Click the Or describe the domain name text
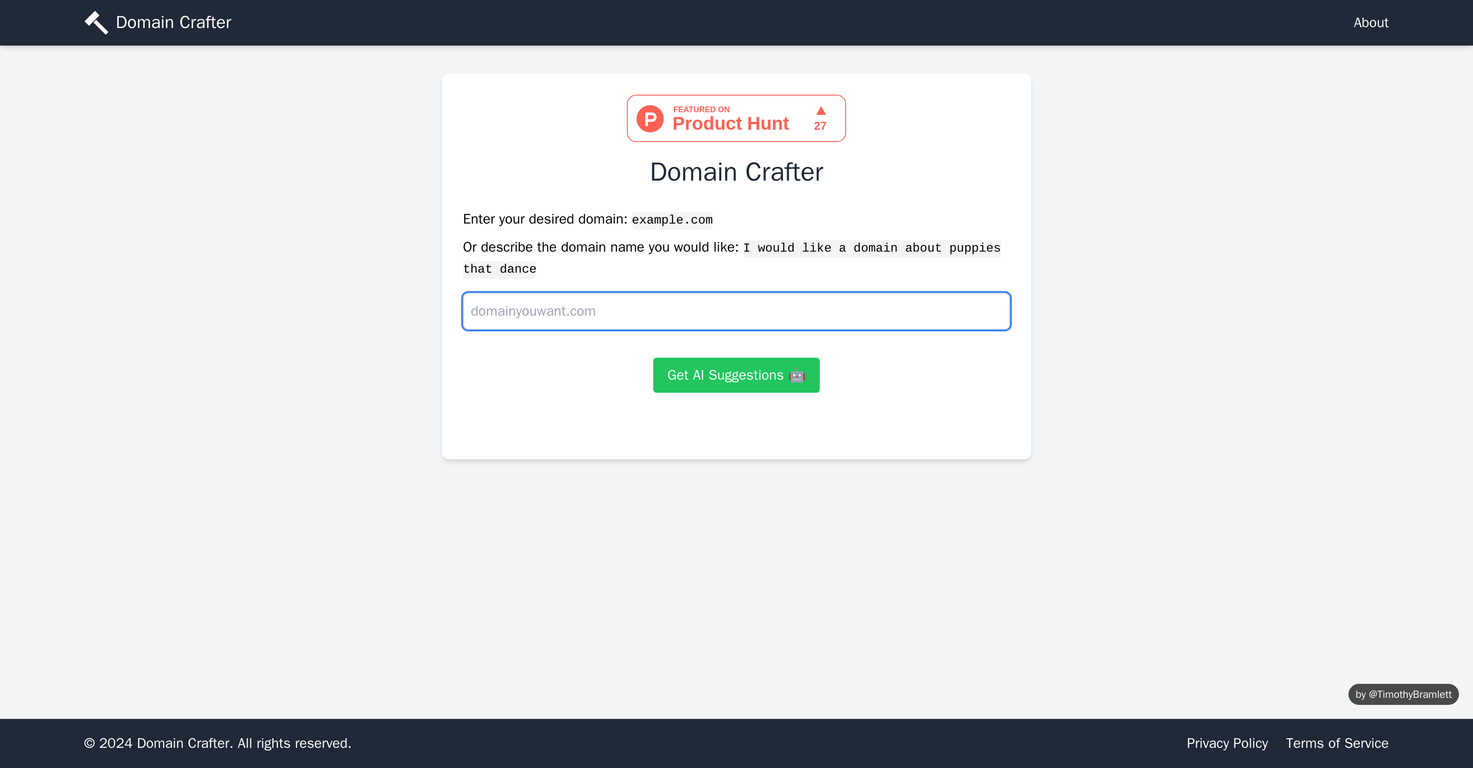Screen dimensions: 1473x768 click(601, 247)
